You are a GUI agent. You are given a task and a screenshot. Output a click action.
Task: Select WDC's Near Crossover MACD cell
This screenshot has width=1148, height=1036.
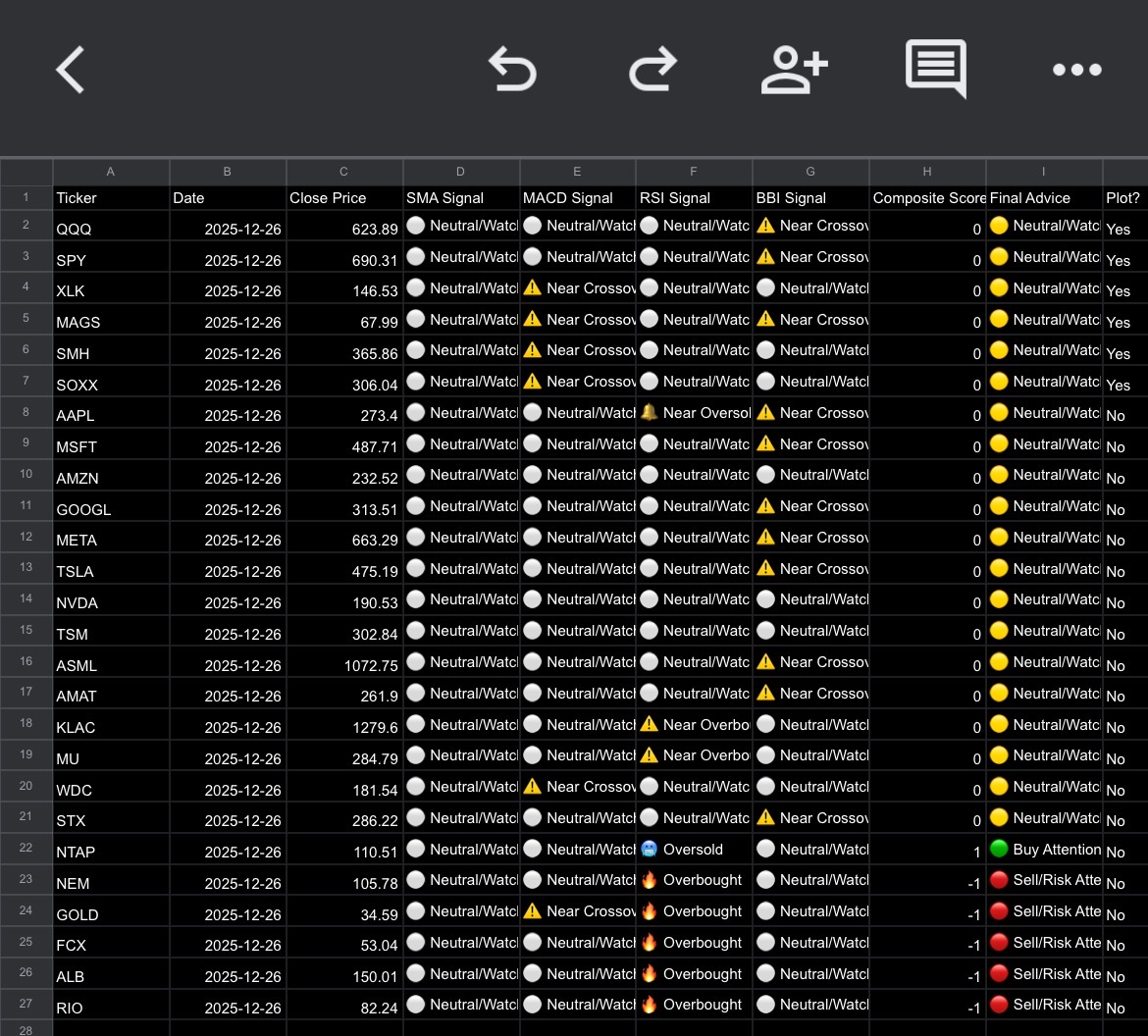[577, 787]
